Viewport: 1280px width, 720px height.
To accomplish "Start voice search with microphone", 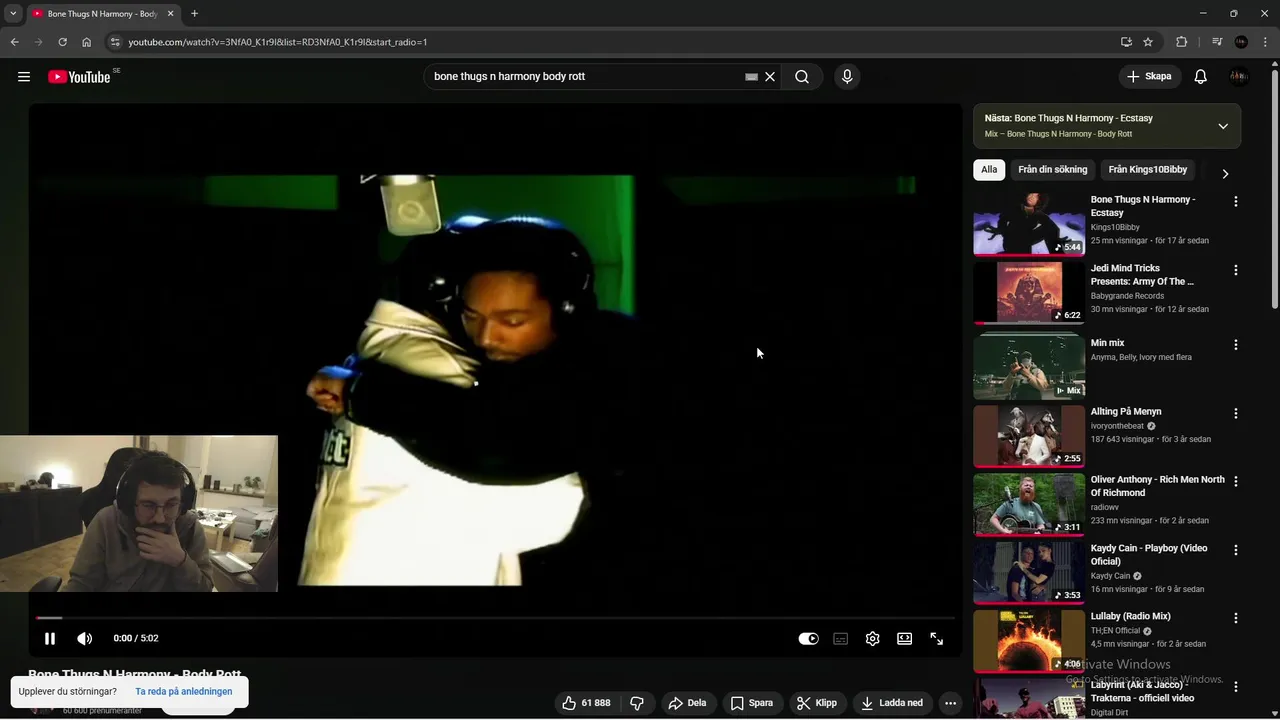I will [x=847, y=77].
